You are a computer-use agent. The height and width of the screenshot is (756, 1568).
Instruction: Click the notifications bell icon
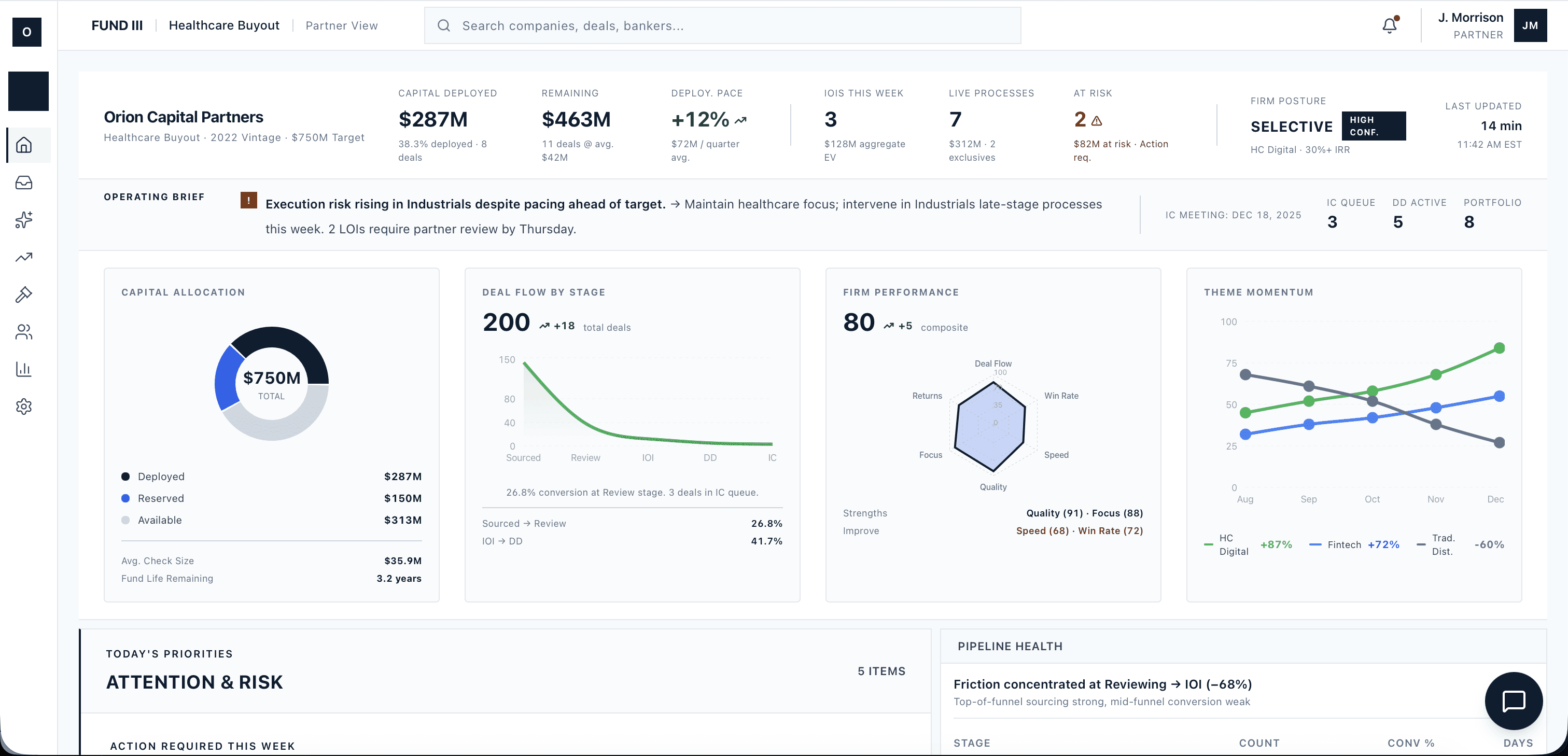click(x=1390, y=25)
